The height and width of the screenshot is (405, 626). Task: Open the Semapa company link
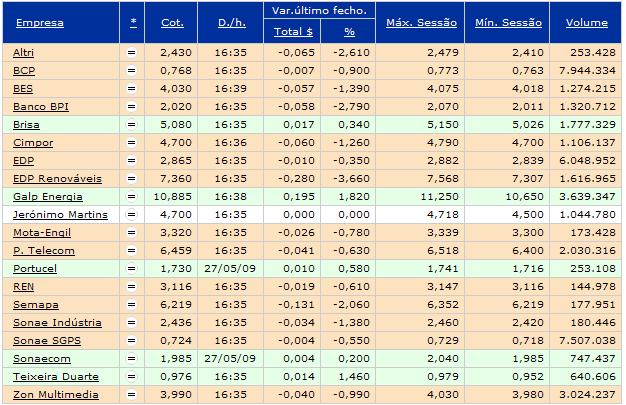(36, 305)
